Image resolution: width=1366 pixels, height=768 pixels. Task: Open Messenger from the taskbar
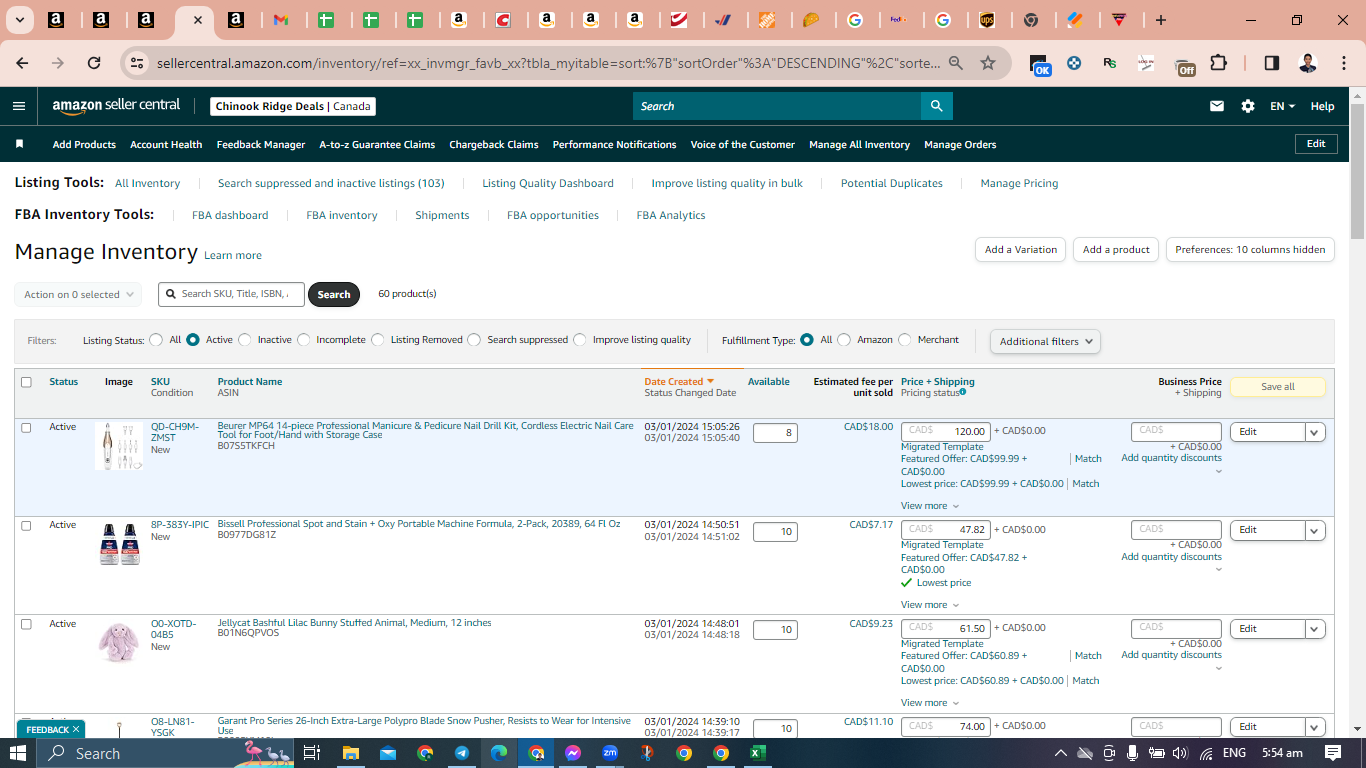572,753
